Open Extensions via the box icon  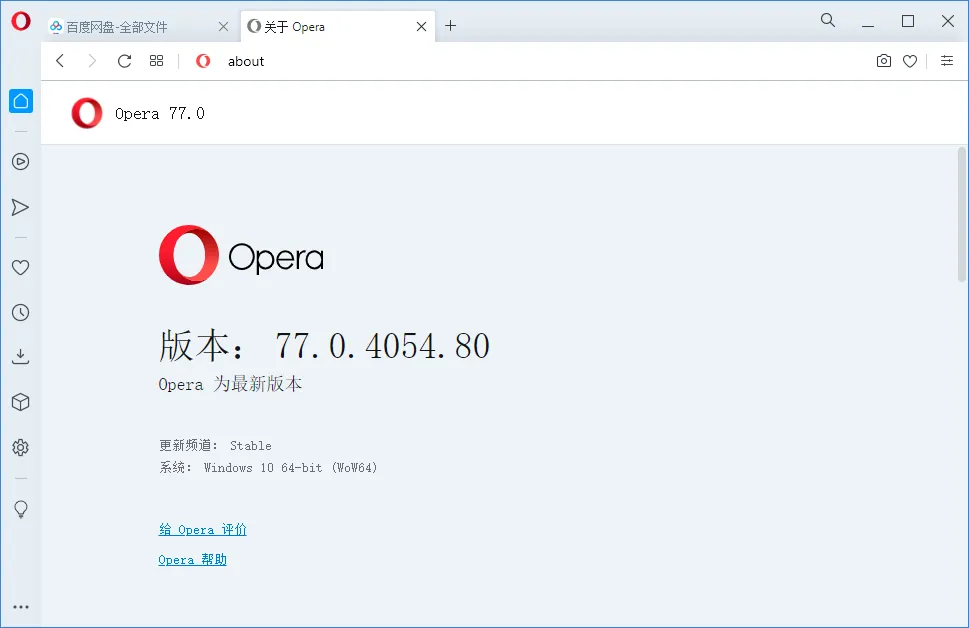tap(20, 401)
